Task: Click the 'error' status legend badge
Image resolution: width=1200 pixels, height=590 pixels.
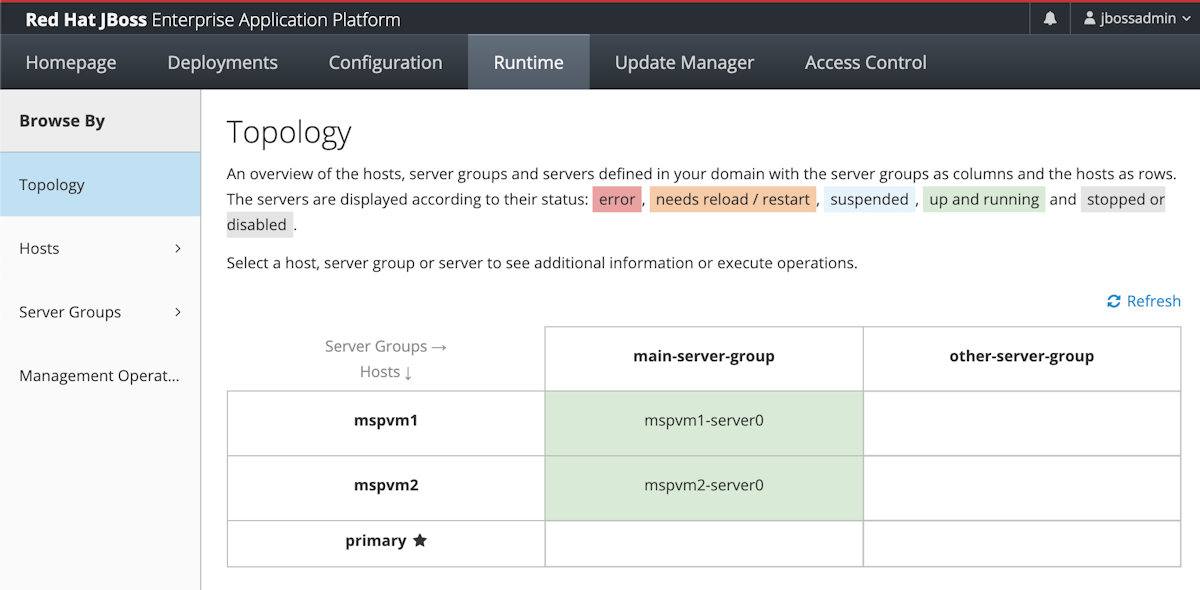Action: (x=617, y=199)
